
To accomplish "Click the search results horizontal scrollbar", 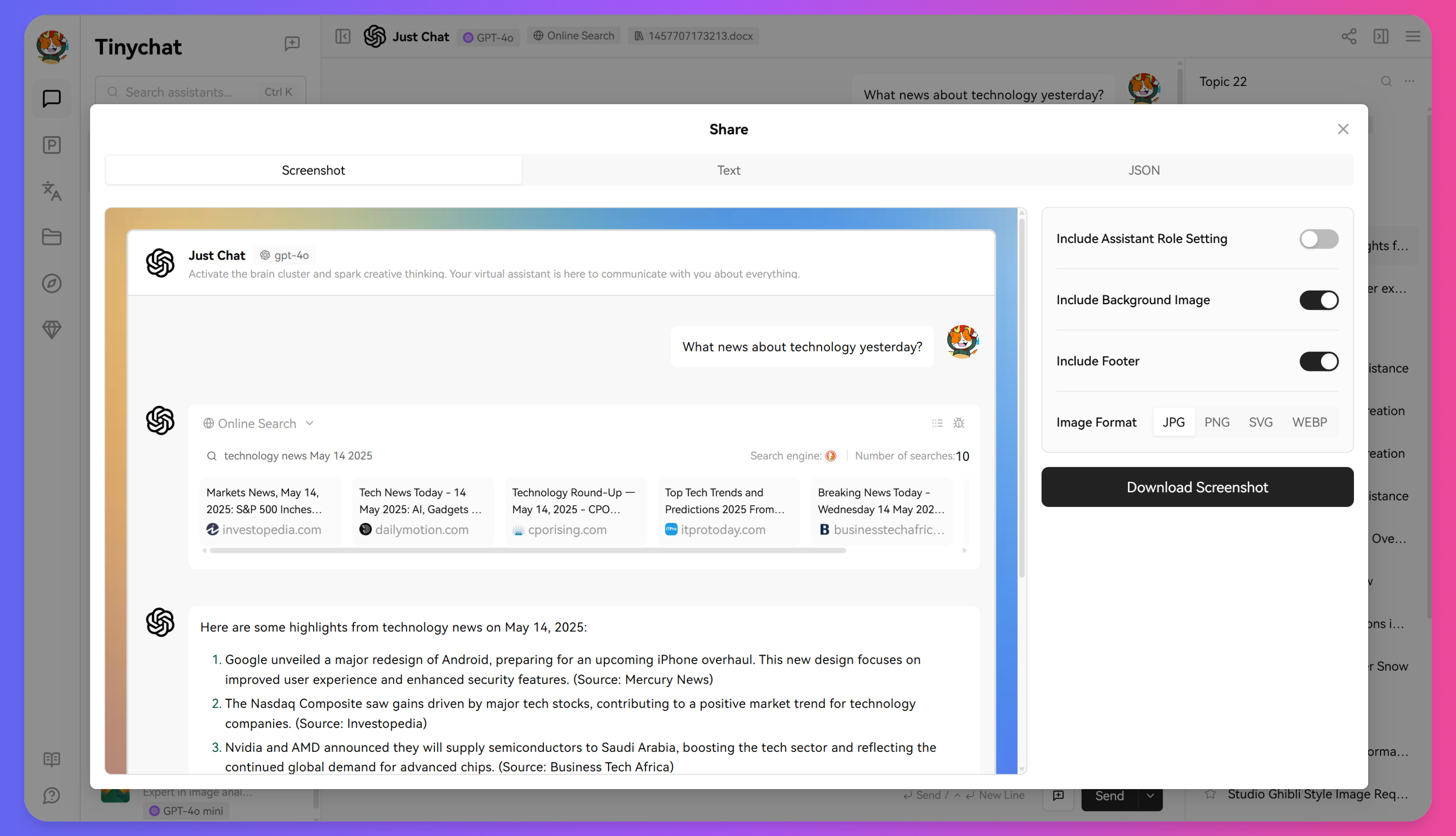I will [x=527, y=550].
